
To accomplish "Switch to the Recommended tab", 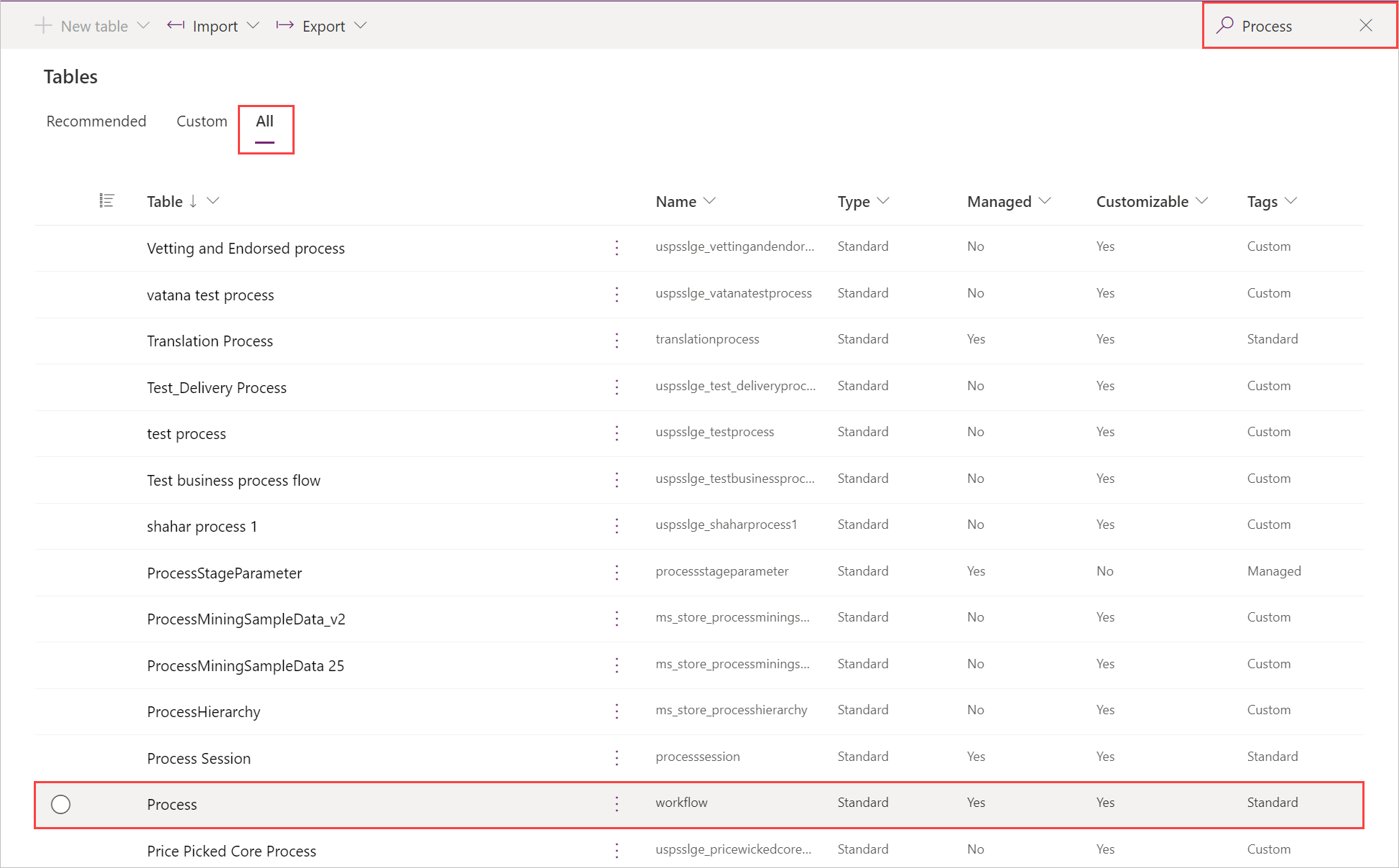I will click(x=98, y=120).
